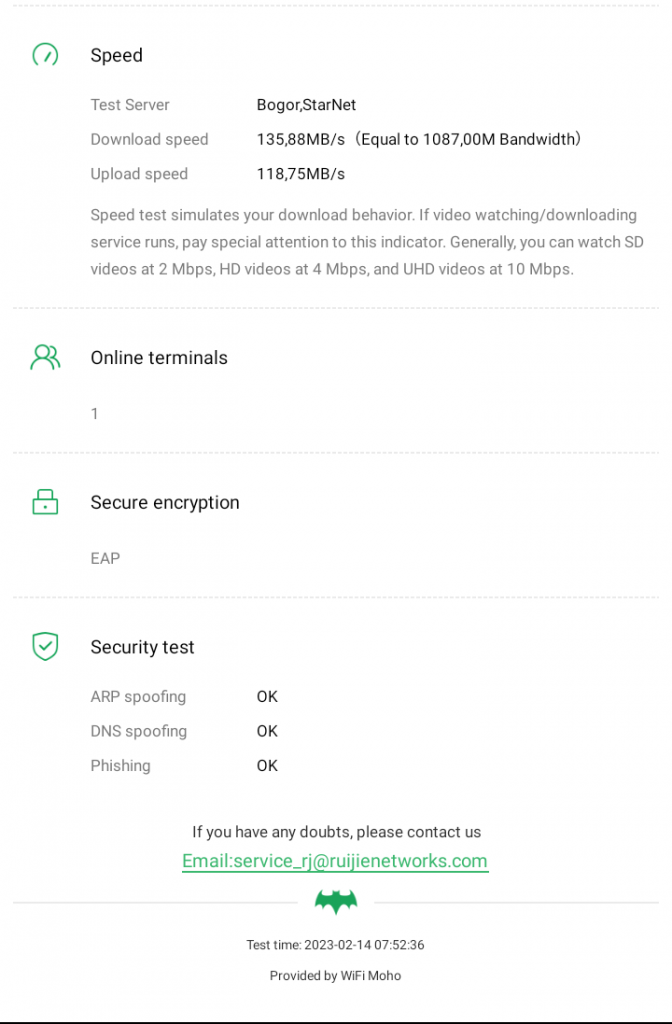Click the Online terminals people icon
The image size is (672, 1024).
coord(45,358)
